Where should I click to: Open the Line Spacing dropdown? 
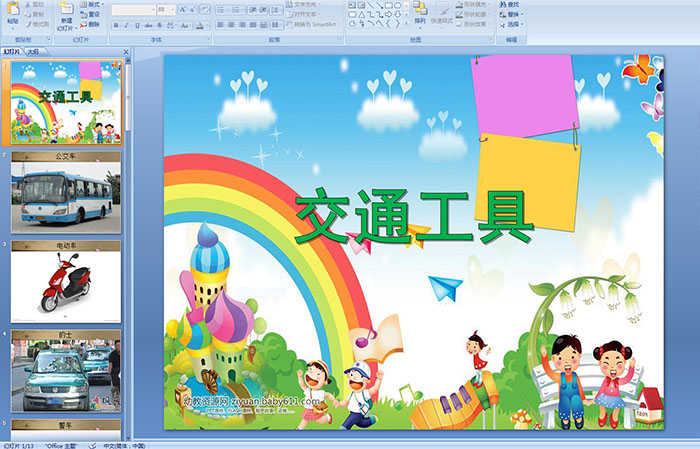276,10
